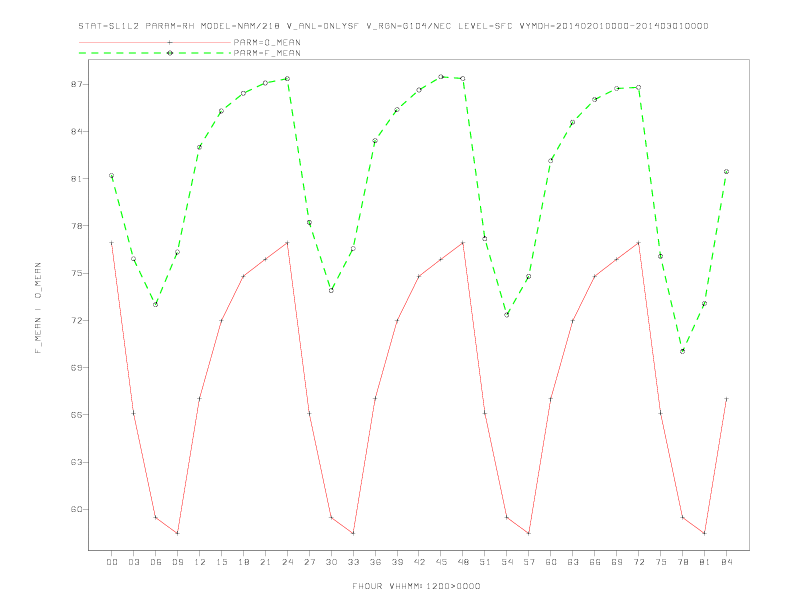The width and height of the screenshot is (792, 612).
Task: Click the x-axis forecast hour label 48
Action: pyautogui.click(x=463, y=562)
